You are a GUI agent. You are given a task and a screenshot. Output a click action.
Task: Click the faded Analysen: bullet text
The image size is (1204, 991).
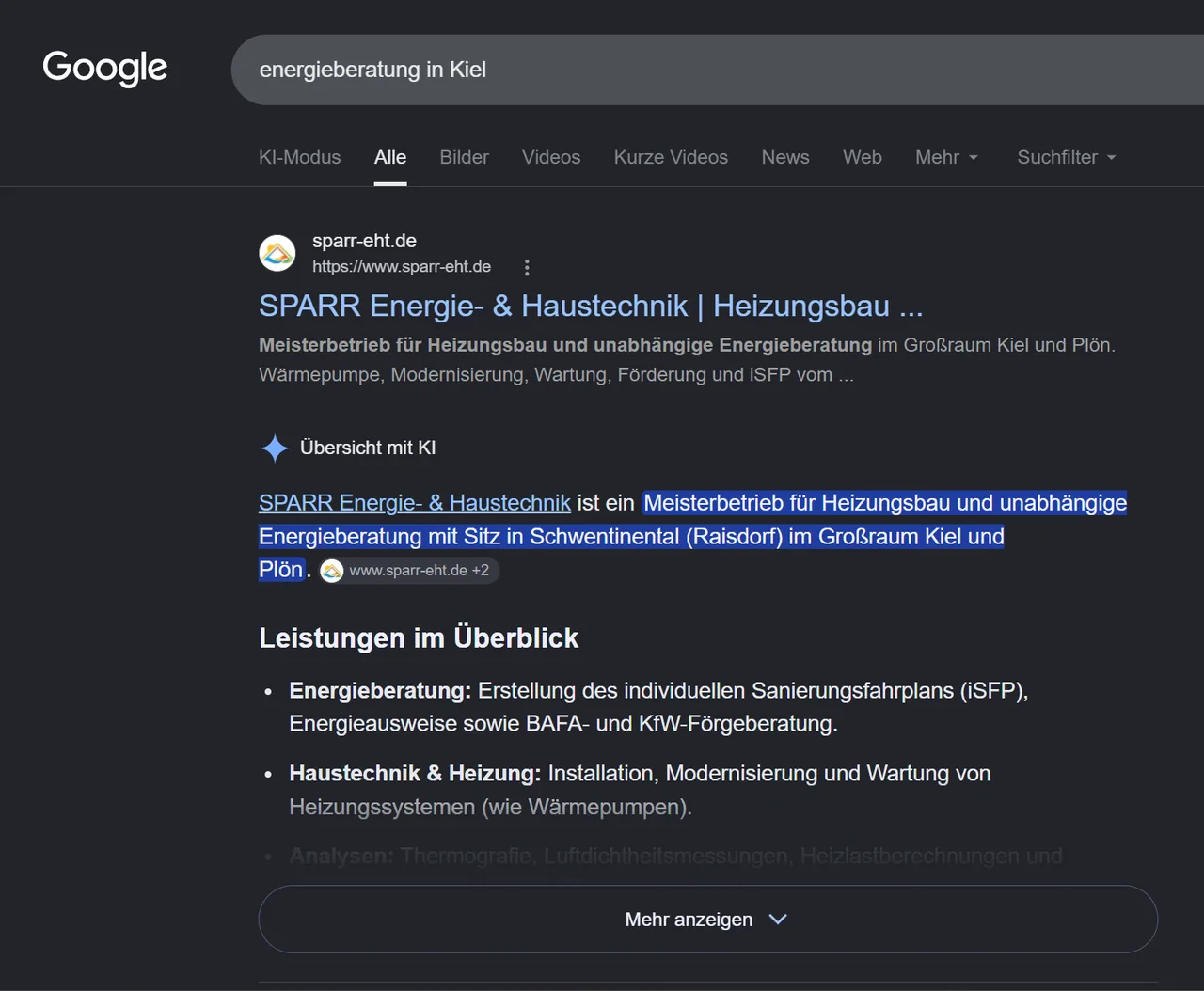pos(675,857)
